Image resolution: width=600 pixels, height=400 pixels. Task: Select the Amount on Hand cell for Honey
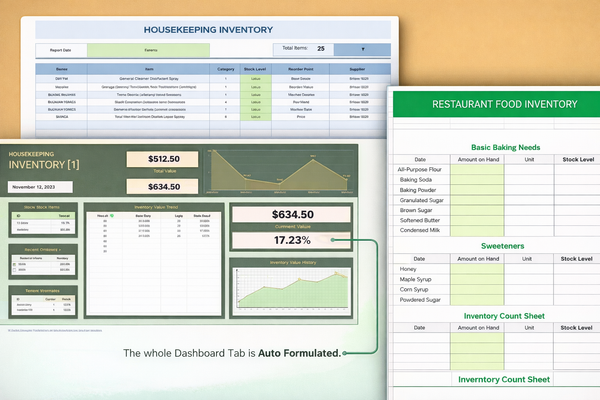pos(476,268)
